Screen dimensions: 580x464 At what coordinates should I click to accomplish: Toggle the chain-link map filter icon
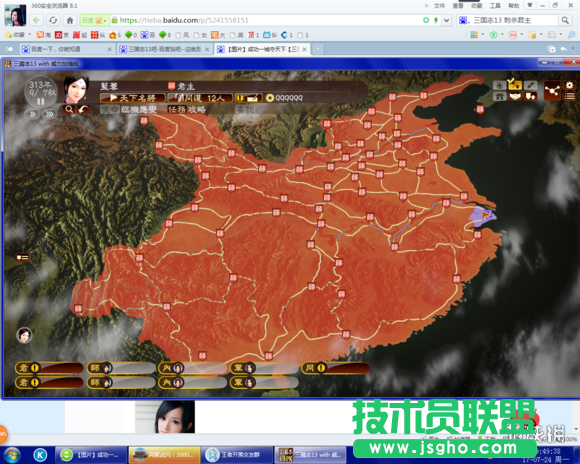coord(530,85)
